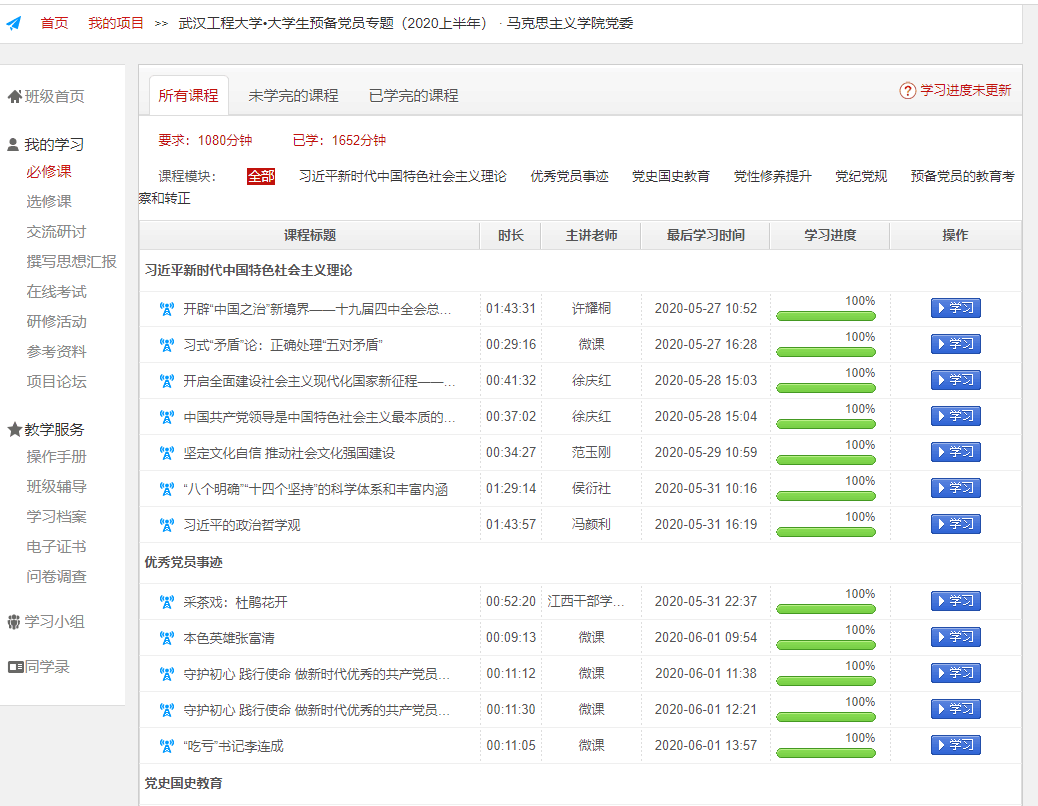Image resolution: width=1038 pixels, height=806 pixels.
Task: Click the course icon for 开启全面建设社会主义现代化国家新征程
Action: coord(167,381)
